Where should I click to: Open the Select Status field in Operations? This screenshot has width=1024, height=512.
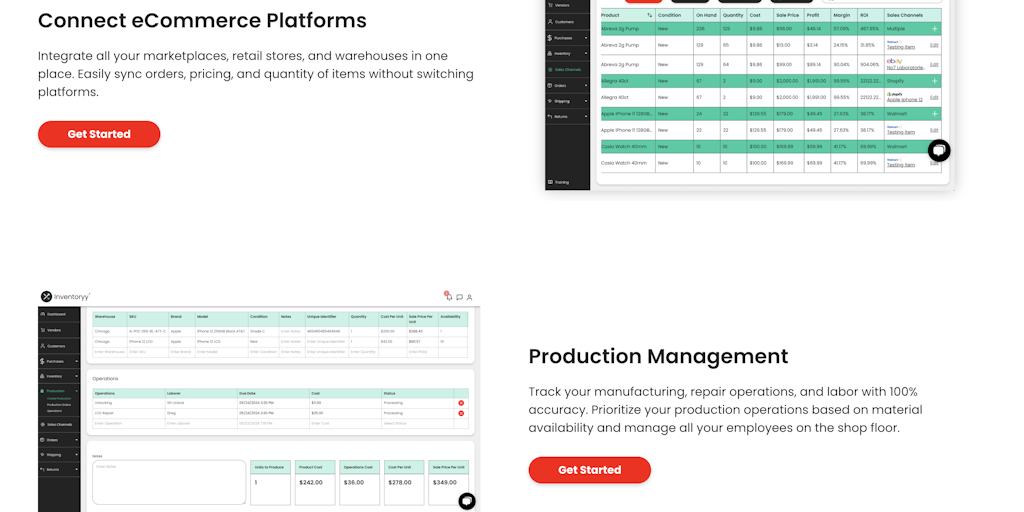pyautogui.click(x=417, y=423)
